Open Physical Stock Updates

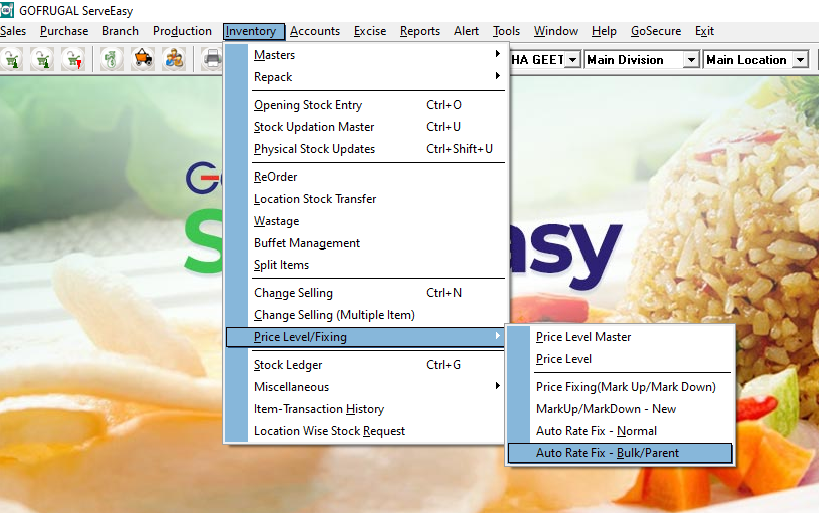[x=366, y=149]
